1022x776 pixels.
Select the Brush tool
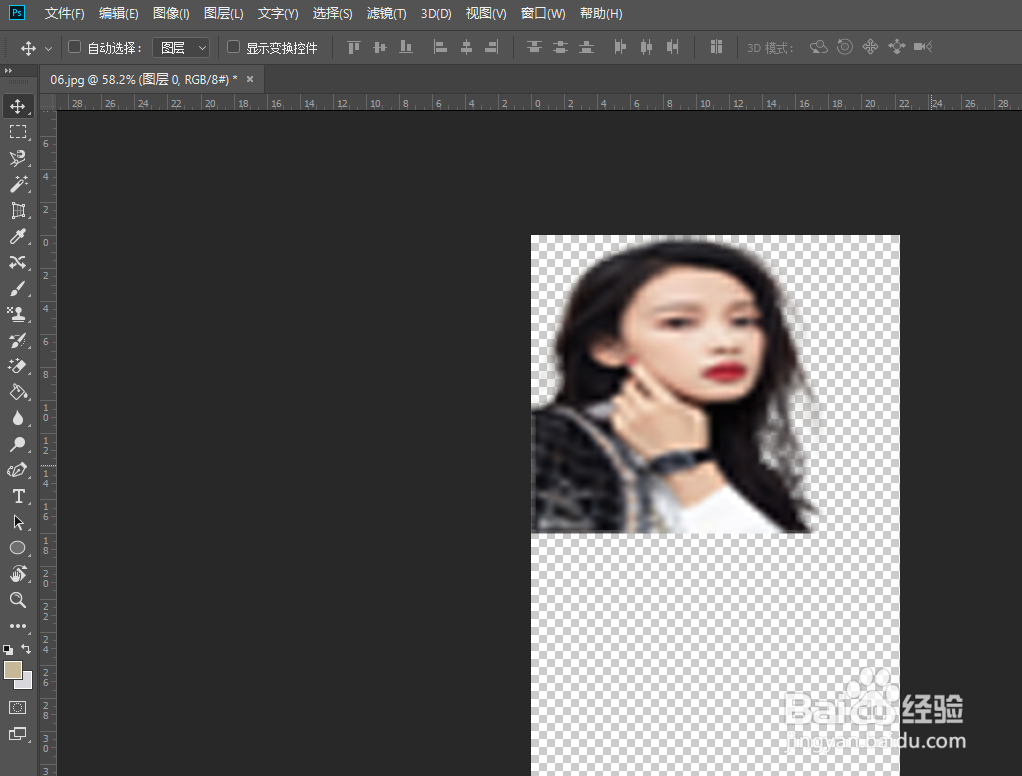[18, 289]
